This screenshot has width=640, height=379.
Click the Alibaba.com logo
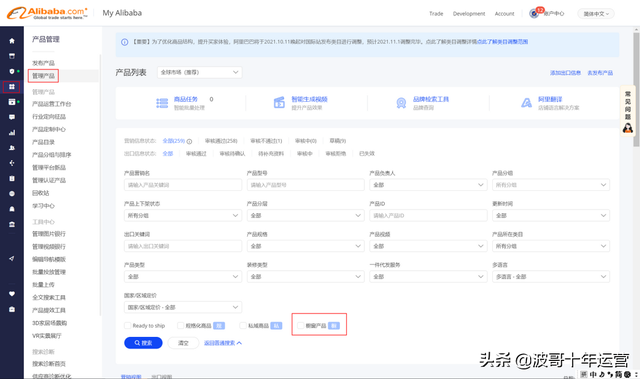pos(47,13)
